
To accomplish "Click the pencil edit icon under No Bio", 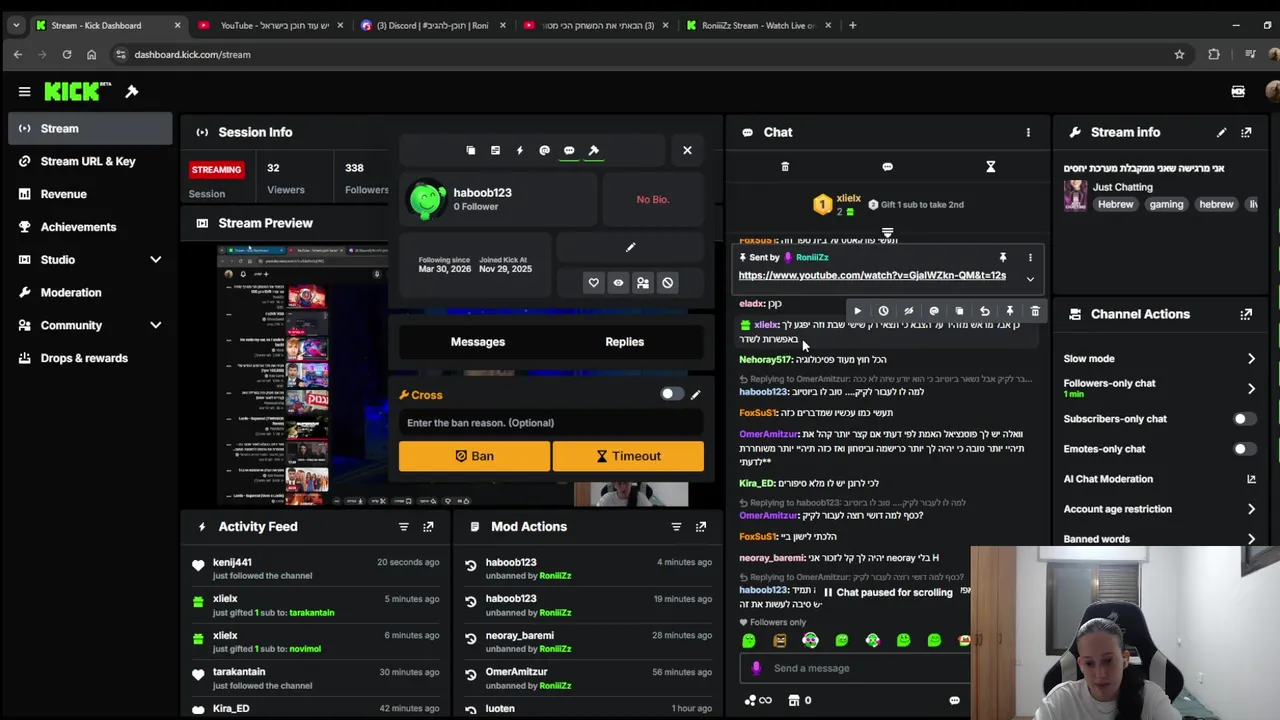I will click(630, 247).
